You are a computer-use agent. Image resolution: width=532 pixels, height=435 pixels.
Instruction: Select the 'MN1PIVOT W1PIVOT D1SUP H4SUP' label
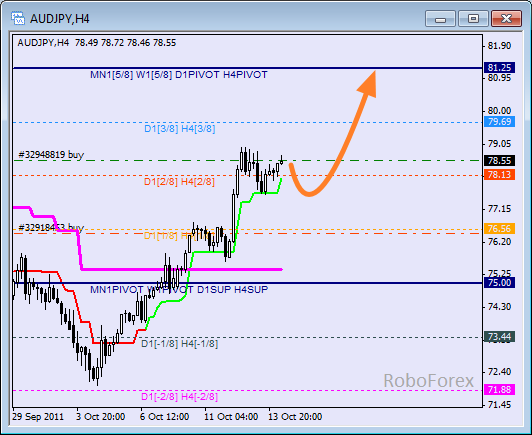tap(179, 289)
